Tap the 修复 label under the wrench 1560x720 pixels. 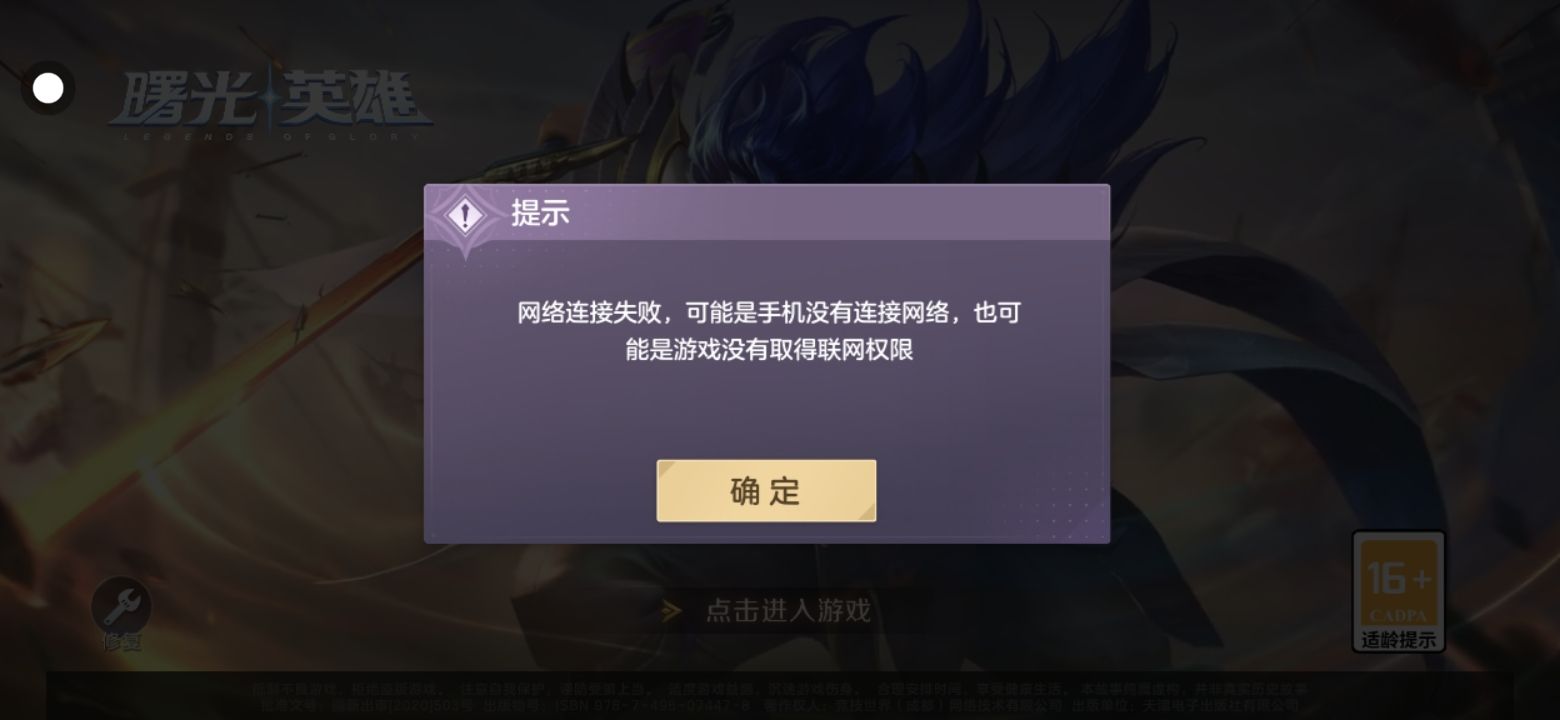122,641
